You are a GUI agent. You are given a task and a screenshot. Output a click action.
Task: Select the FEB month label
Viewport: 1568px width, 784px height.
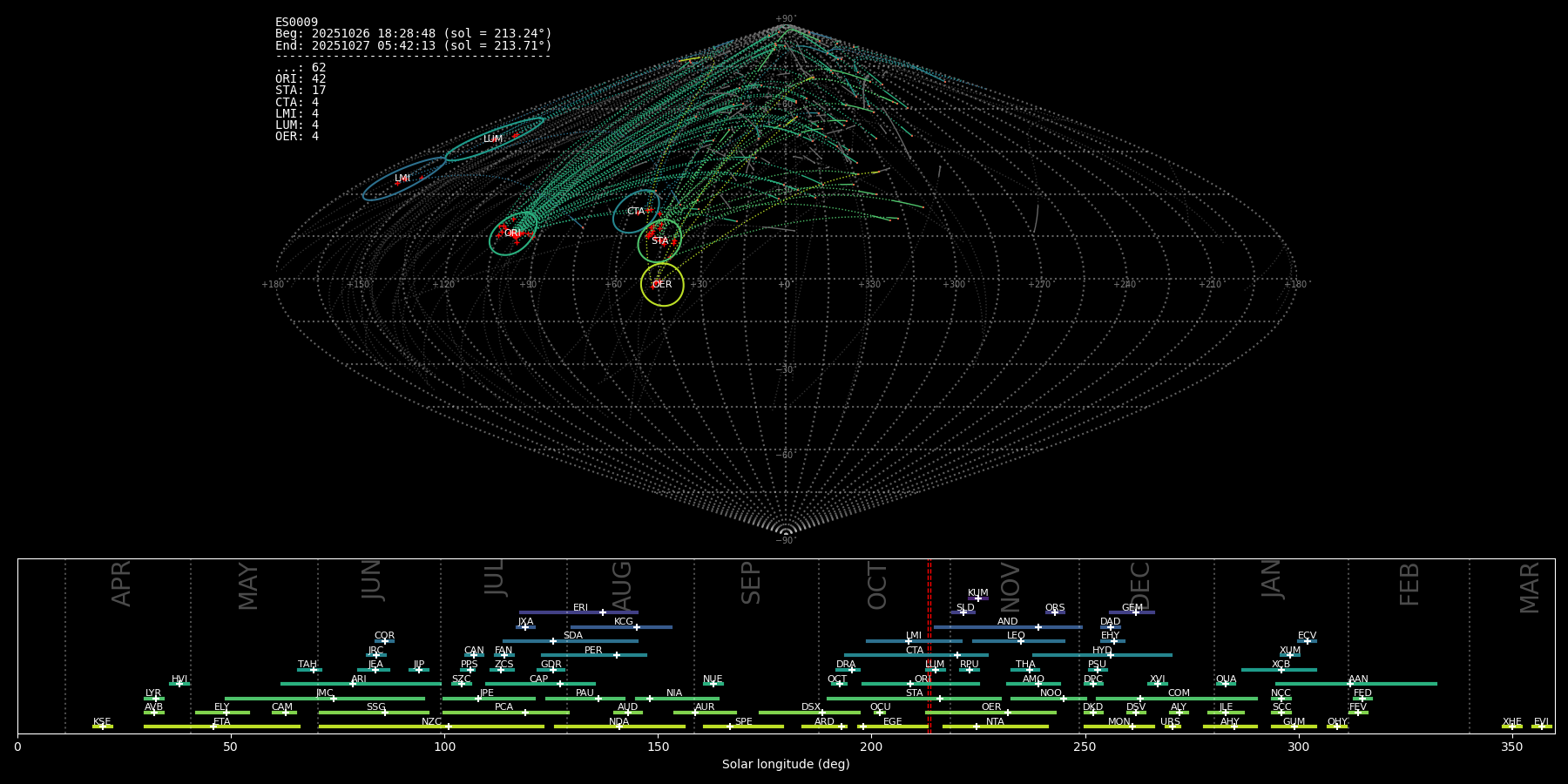(x=1409, y=584)
